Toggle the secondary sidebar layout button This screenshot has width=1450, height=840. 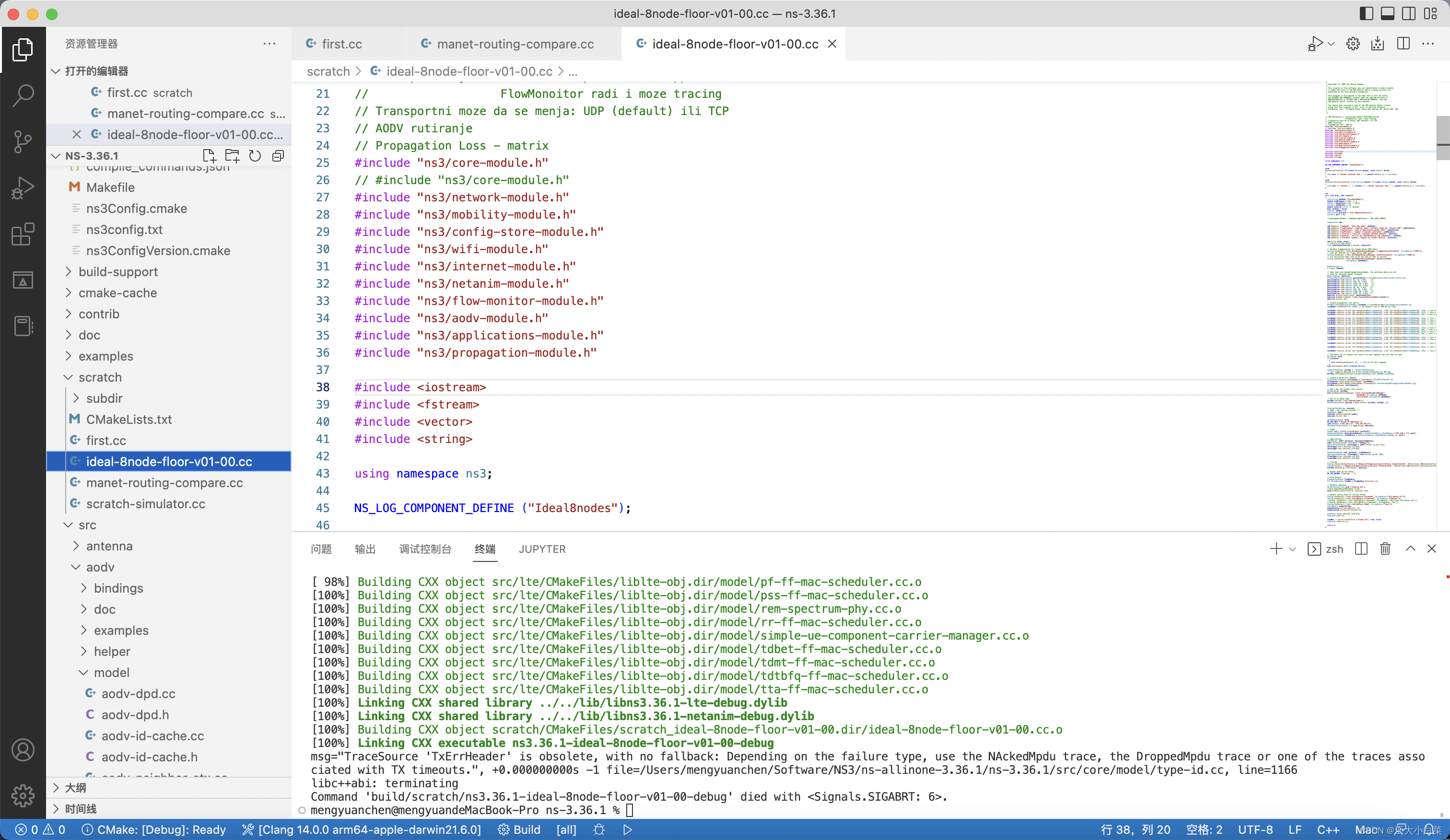(x=1409, y=13)
